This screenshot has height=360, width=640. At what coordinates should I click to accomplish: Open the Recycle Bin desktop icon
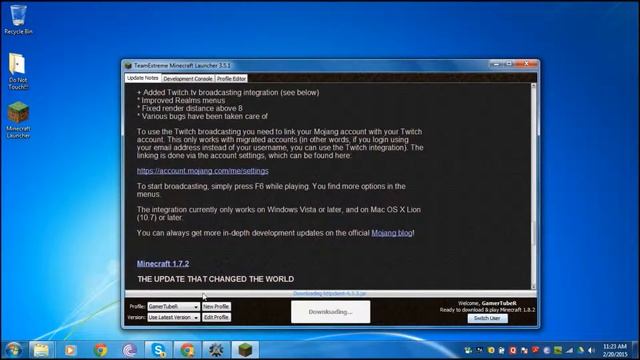tap(18, 20)
